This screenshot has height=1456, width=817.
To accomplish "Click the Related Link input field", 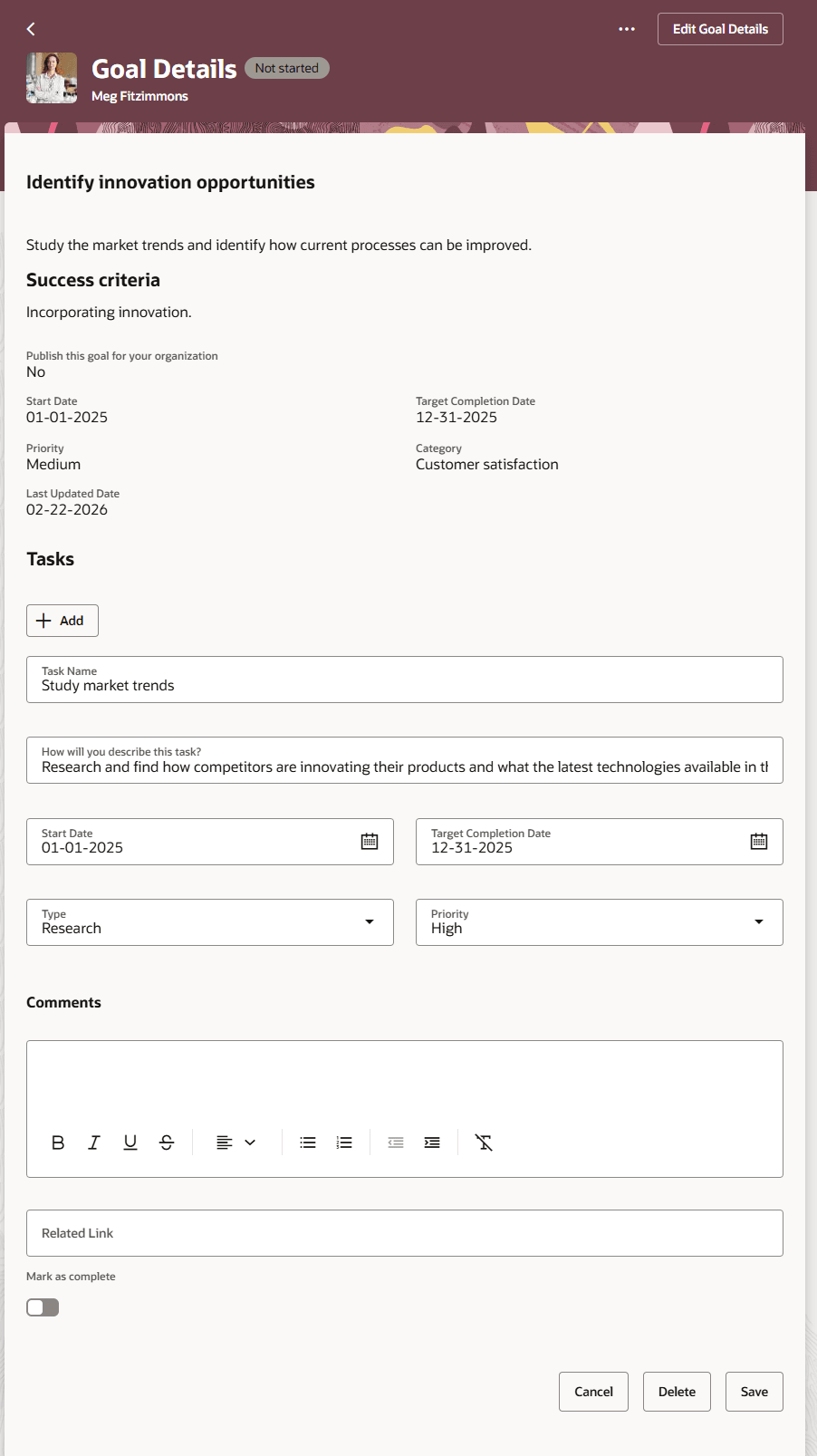I will coord(404,1233).
